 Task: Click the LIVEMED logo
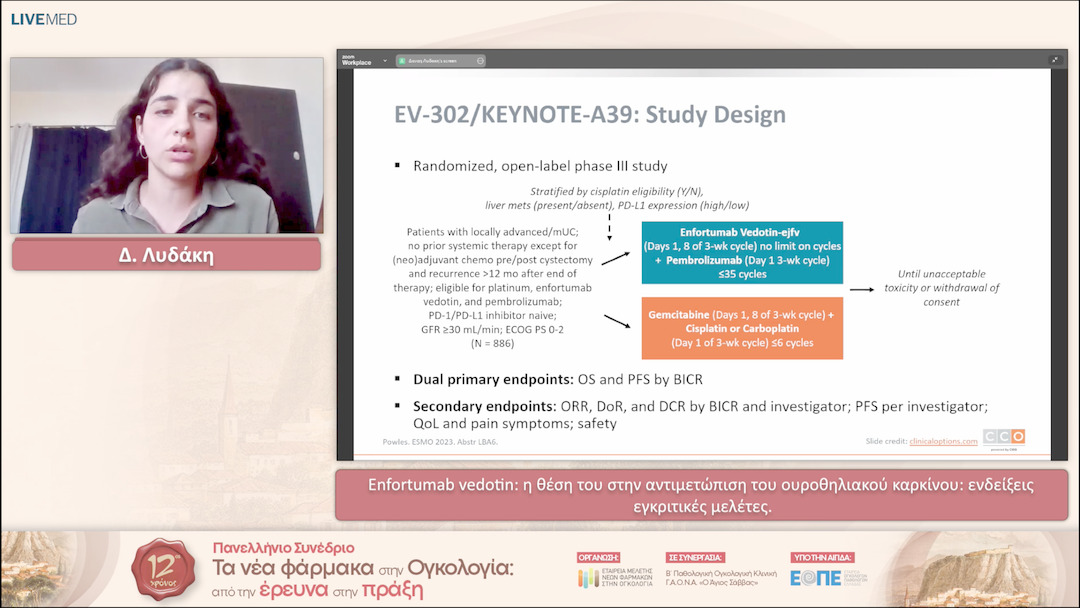pos(44,19)
